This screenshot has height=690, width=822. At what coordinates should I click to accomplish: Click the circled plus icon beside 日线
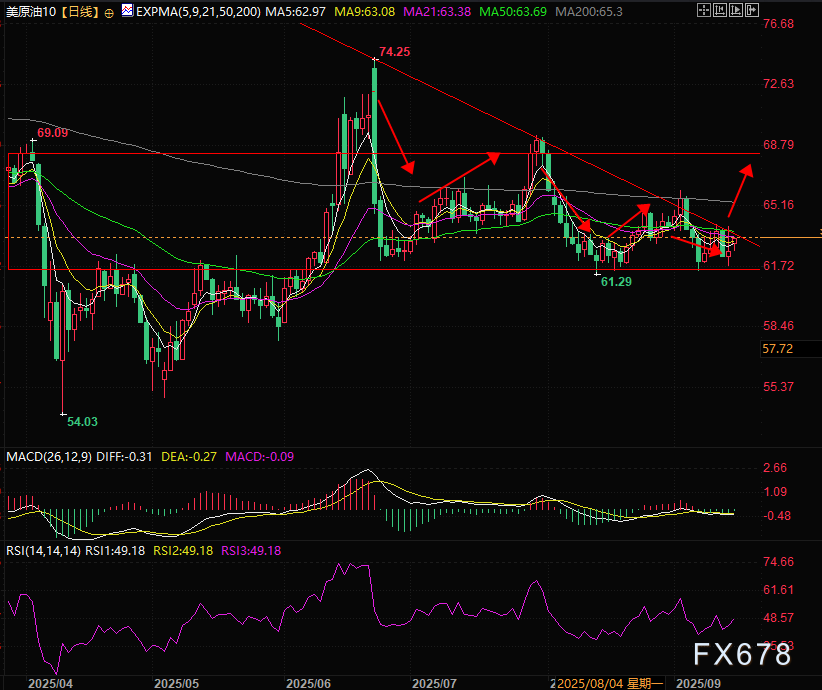tap(108, 11)
